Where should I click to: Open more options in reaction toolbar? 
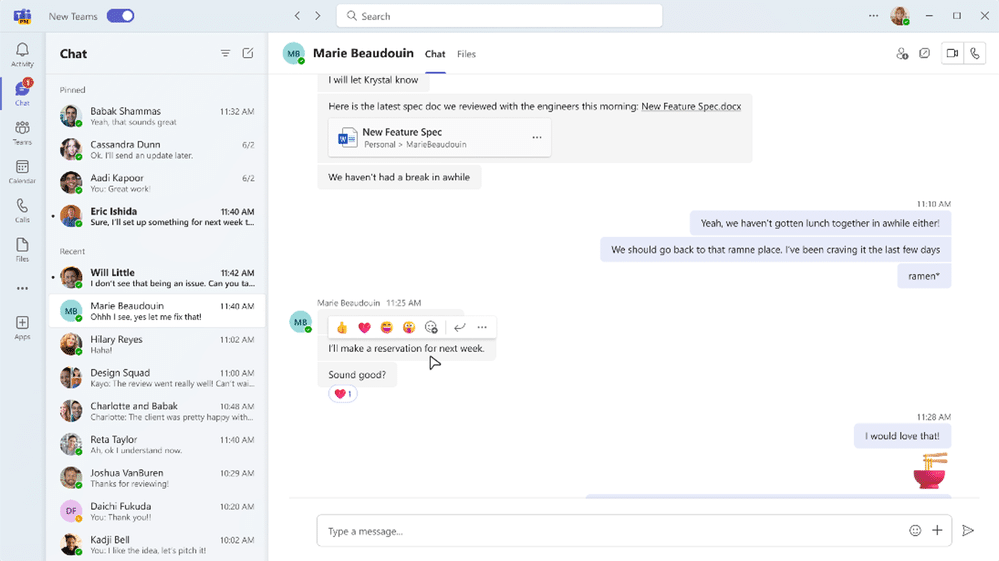click(482, 328)
